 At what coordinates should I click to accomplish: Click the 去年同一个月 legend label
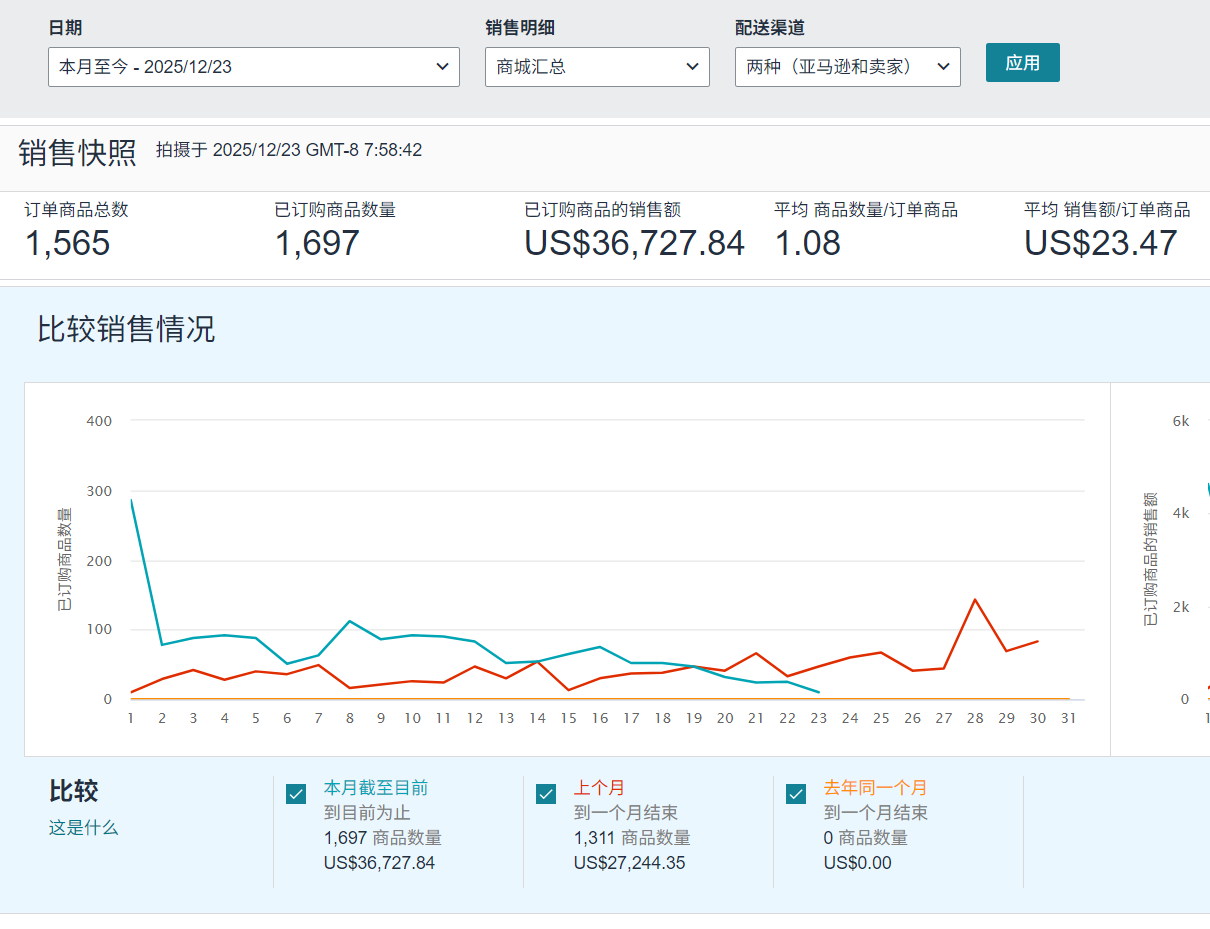pos(875,788)
